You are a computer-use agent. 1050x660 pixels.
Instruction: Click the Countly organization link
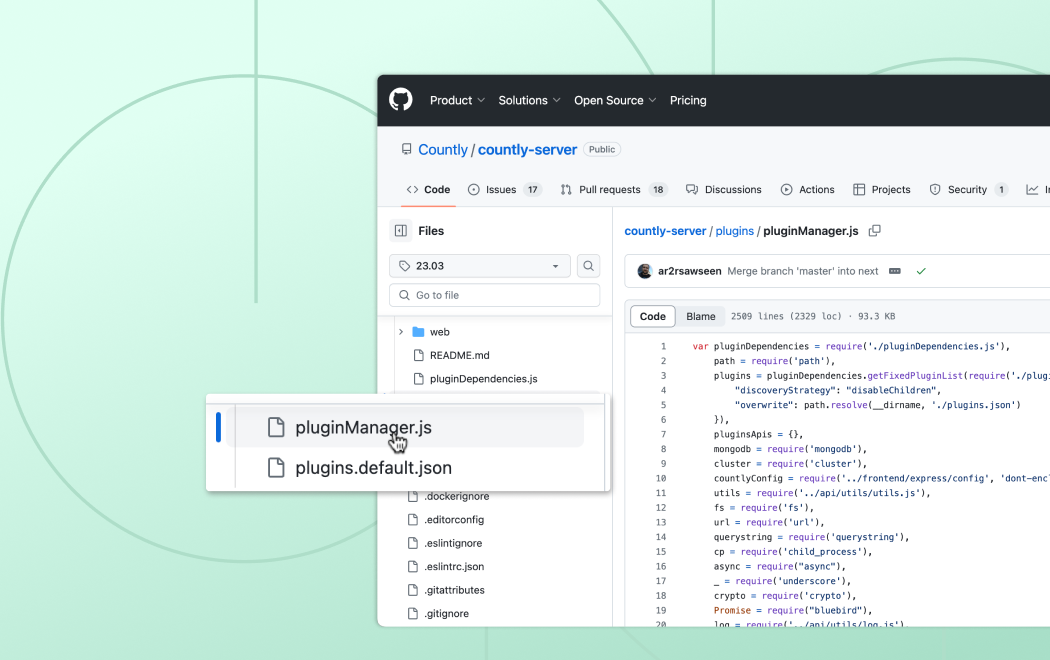(x=443, y=149)
